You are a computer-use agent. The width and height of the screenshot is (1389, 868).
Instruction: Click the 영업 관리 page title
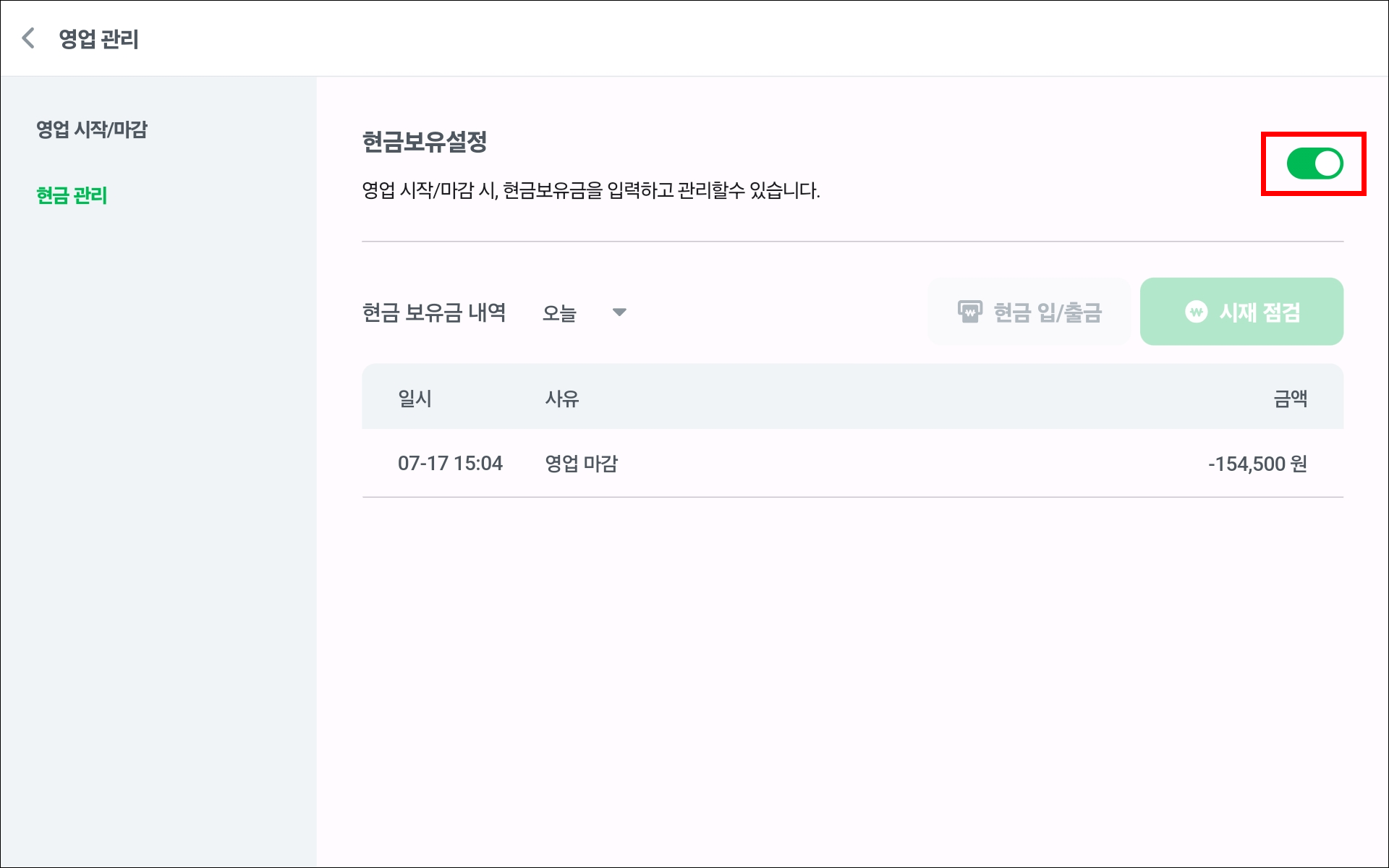(98, 38)
